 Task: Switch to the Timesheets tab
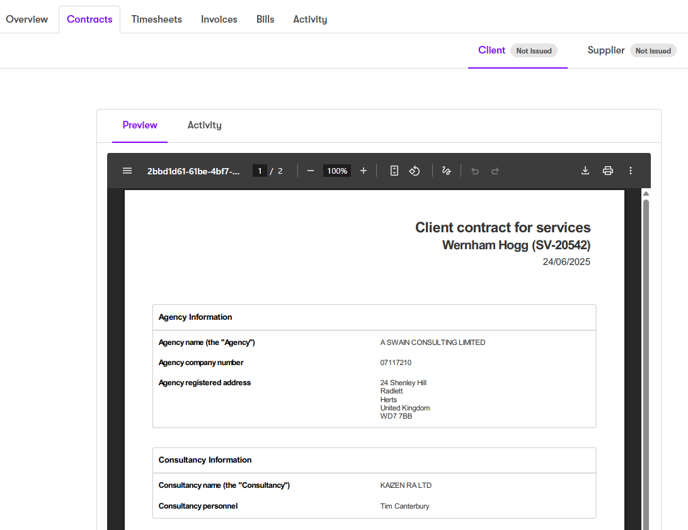pos(156,19)
